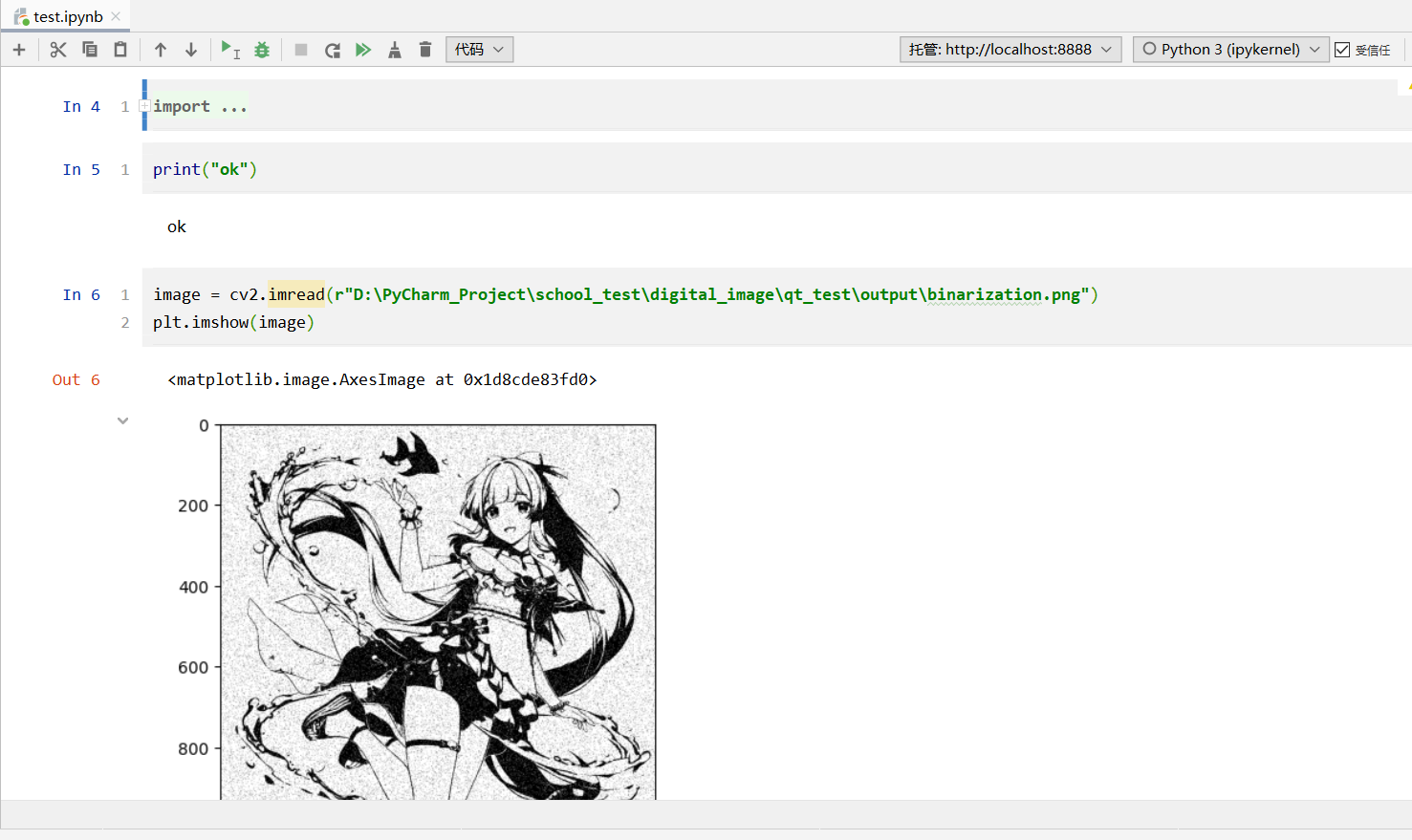Click the plt.imshow(image) code line
This screenshot has width=1412, height=840.
tap(233, 322)
